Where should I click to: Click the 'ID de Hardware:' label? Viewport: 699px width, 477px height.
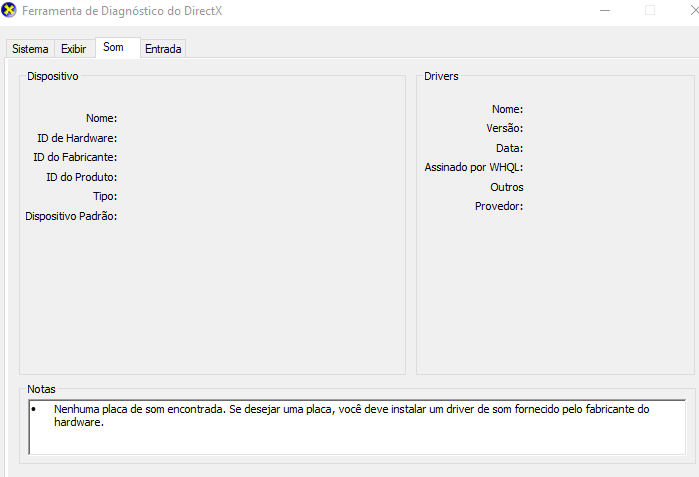click(x=77, y=138)
